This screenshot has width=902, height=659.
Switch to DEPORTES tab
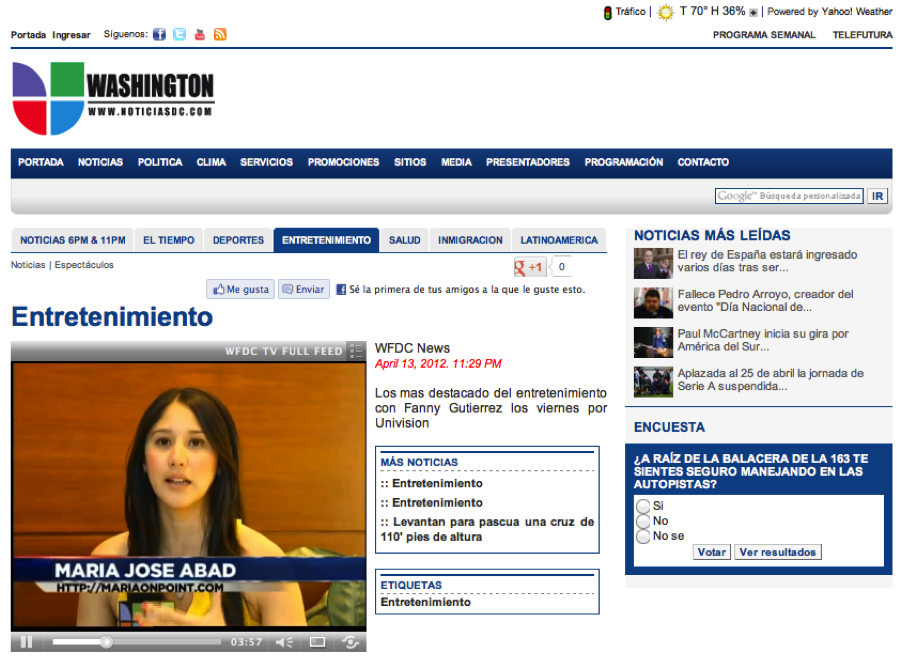coord(238,240)
